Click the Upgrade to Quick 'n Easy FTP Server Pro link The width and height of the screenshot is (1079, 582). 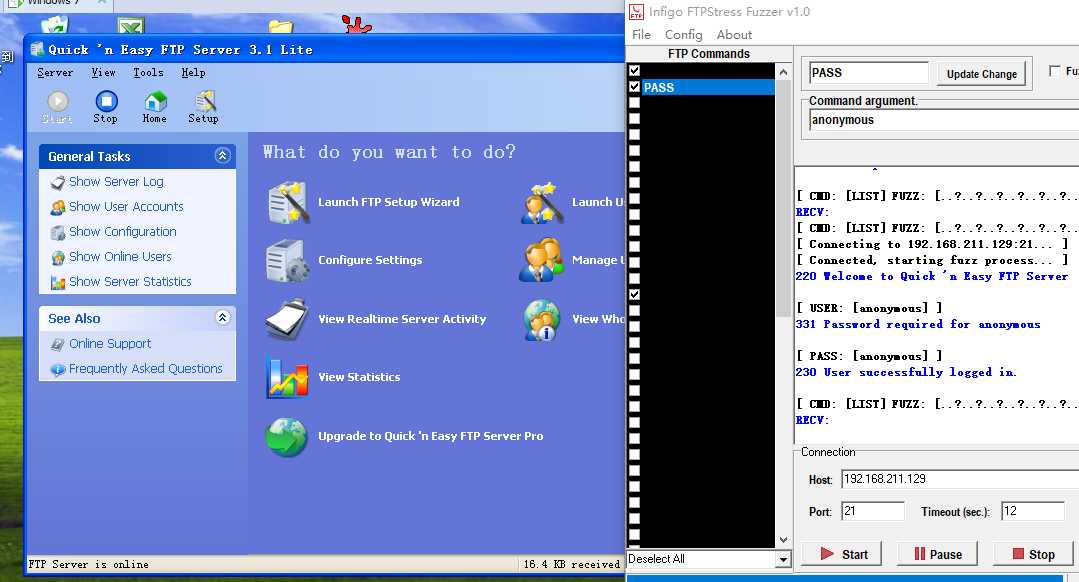(431, 436)
